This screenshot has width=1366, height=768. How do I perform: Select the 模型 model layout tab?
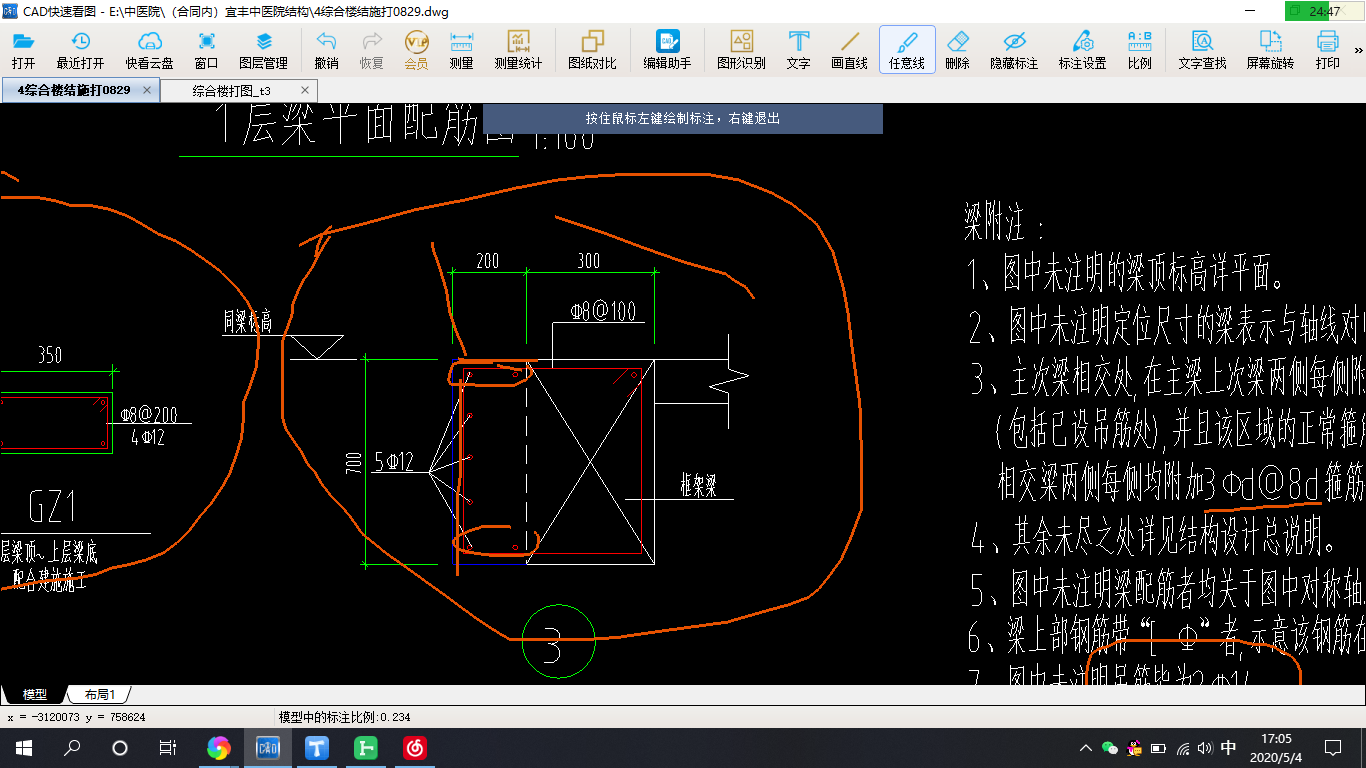tap(34, 694)
